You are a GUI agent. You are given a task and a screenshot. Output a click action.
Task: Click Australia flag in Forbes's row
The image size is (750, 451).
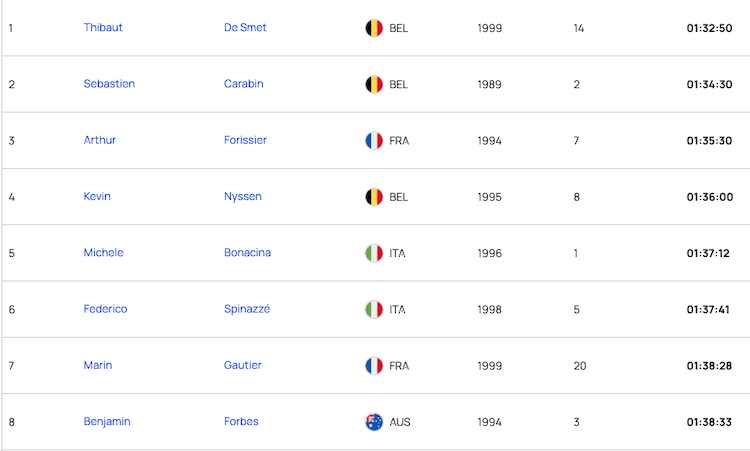point(374,422)
